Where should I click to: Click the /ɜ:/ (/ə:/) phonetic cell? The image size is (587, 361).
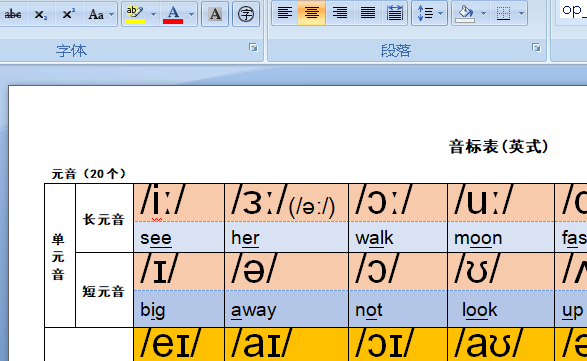pyautogui.click(x=286, y=202)
